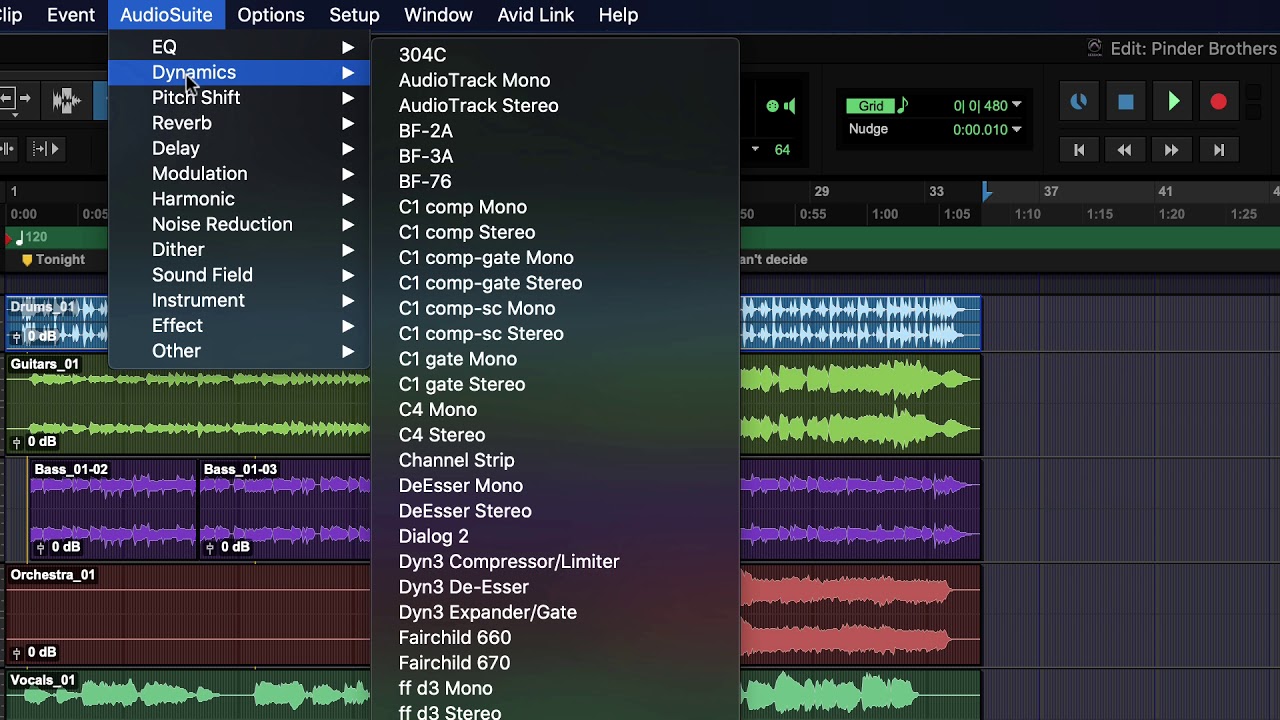Click the Fast Forward button
The width and height of the screenshot is (1280, 720).
(x=1171, y=150)
